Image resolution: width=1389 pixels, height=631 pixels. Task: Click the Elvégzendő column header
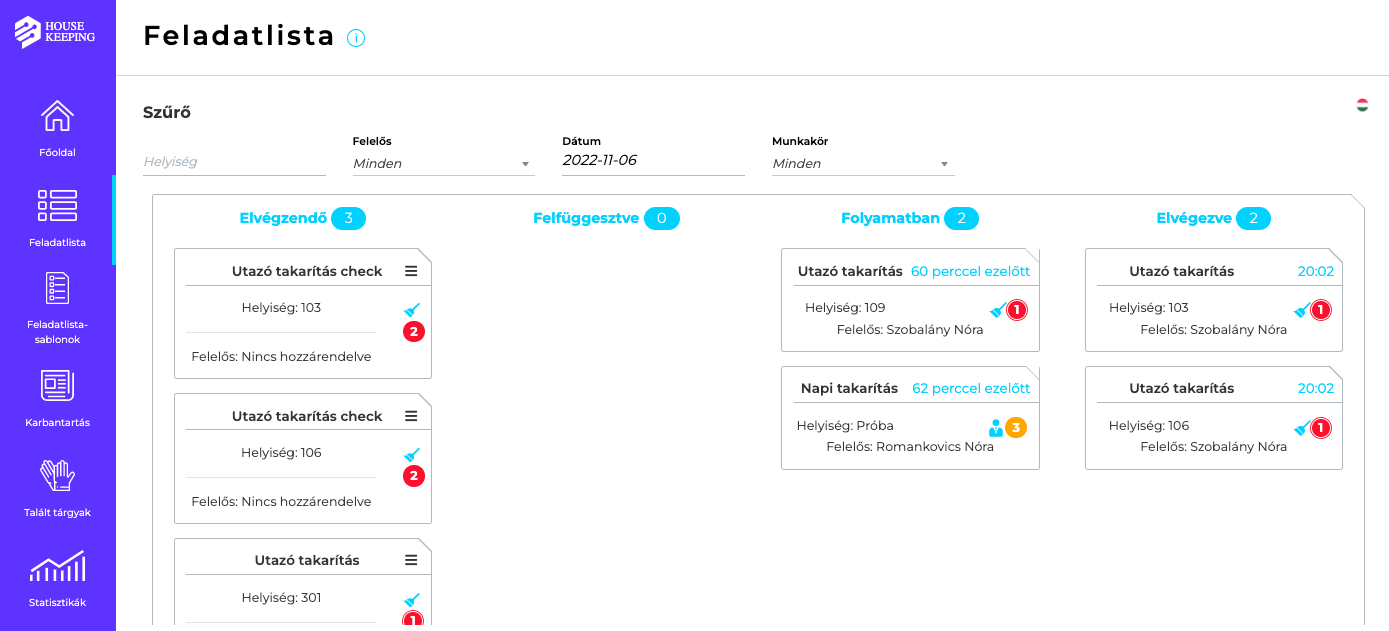[x=283, y=218]
